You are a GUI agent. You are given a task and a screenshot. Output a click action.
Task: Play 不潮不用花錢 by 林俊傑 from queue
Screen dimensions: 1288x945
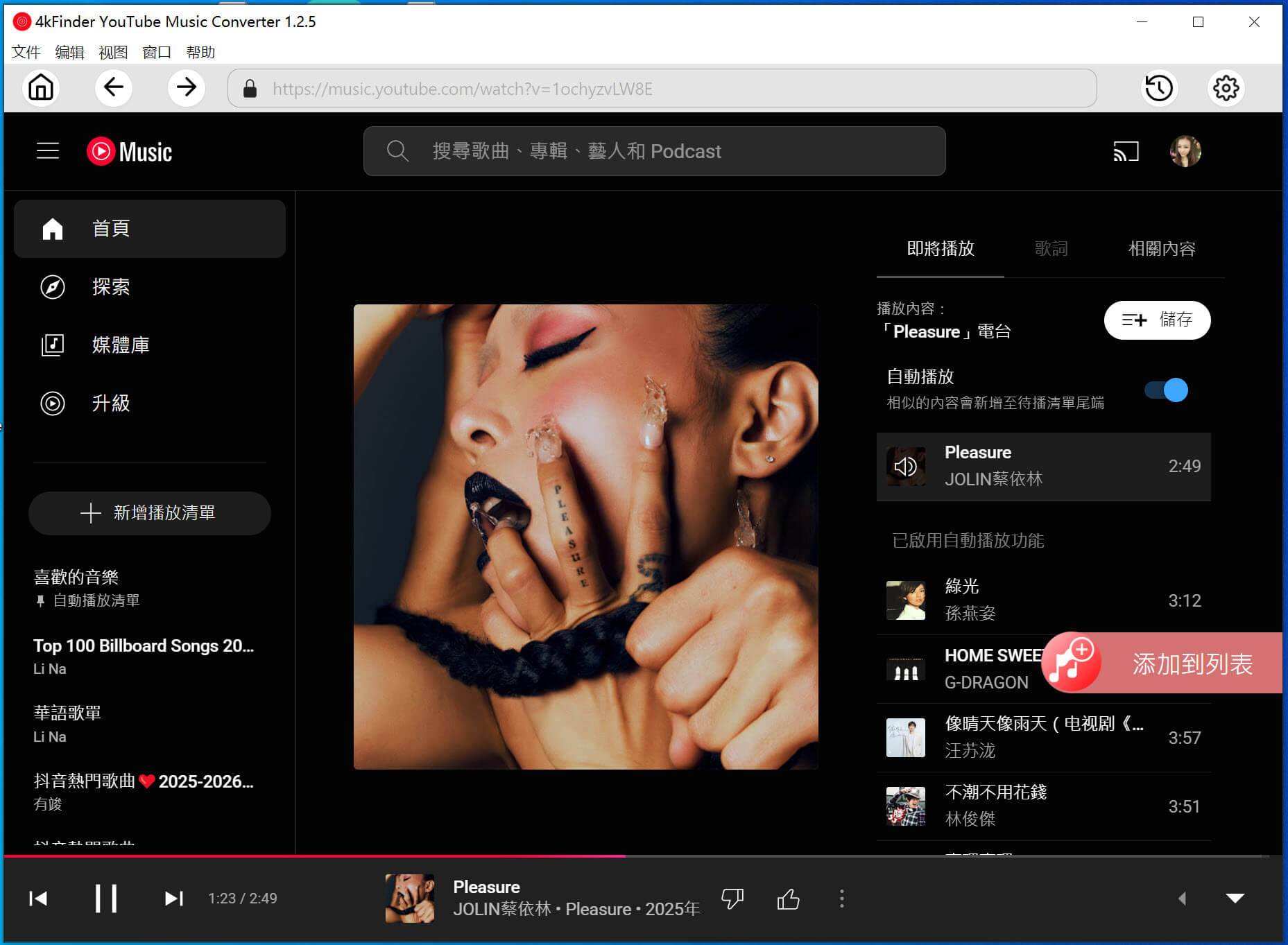click(1044, 806)
